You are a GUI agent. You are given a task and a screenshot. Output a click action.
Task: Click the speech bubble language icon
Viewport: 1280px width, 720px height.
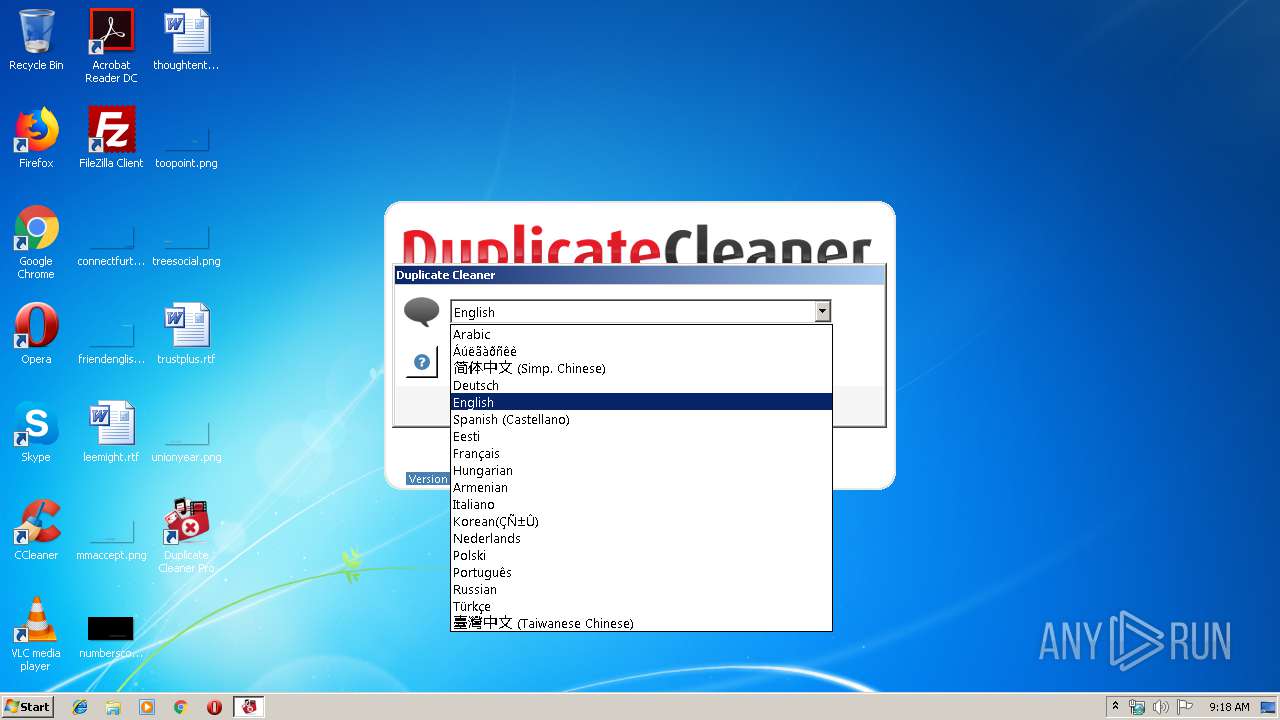coord(421,312)
